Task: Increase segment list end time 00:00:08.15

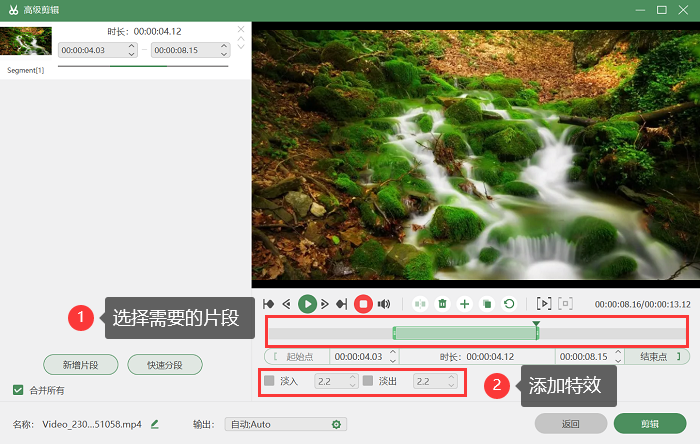Action: pyautogui.click(x=224, y=46)
